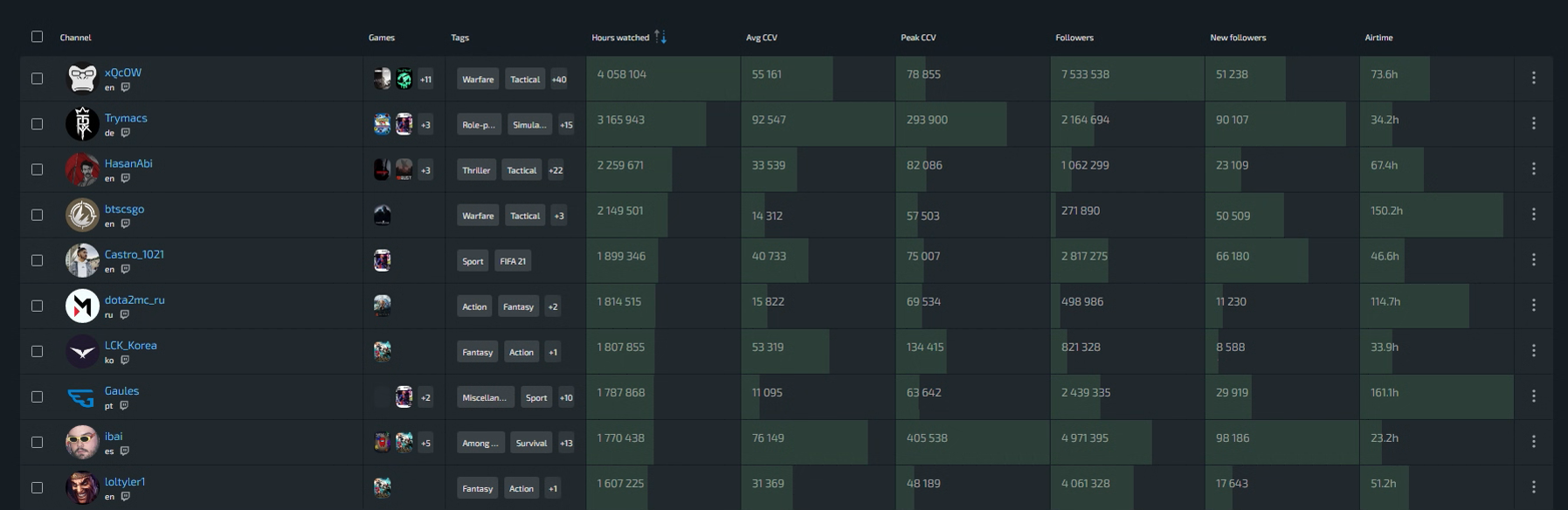1568x510 pixels.
Task: Check the Castro_1021 row checkbox
Action: [37, 260]
